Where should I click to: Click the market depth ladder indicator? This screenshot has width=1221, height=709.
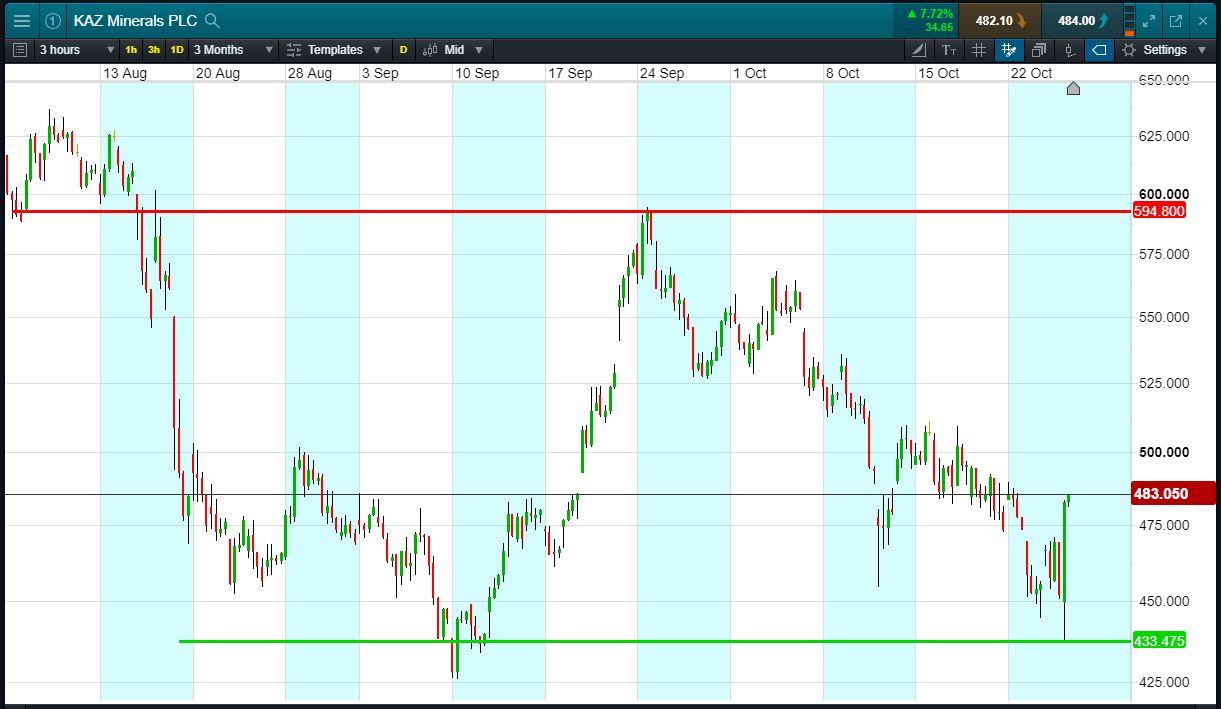pyautogui.click(x=1130, y=20)
